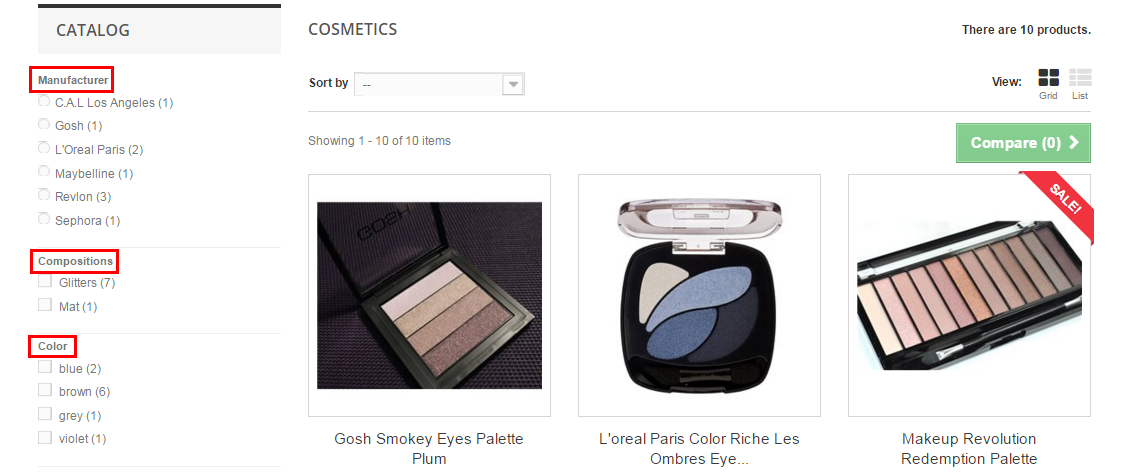This screenshot has height=474, width=1131.
Task: Click the Compare (0) button
Action: point(1024,143)
